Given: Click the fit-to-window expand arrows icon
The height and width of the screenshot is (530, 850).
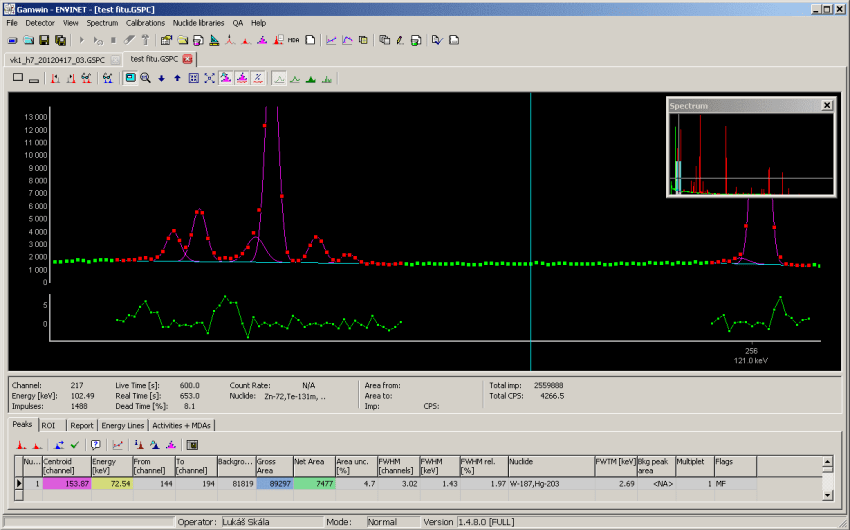Looking at the screenshot, I should 209,77.
